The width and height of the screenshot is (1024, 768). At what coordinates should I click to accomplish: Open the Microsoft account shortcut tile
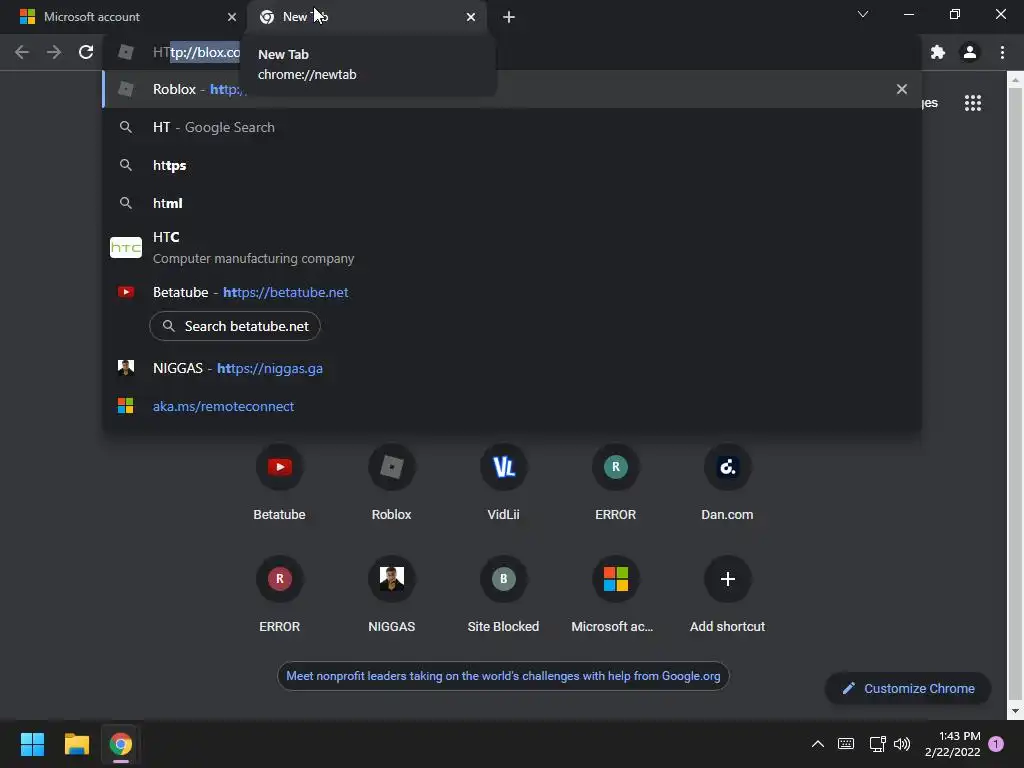pos(615,594)
